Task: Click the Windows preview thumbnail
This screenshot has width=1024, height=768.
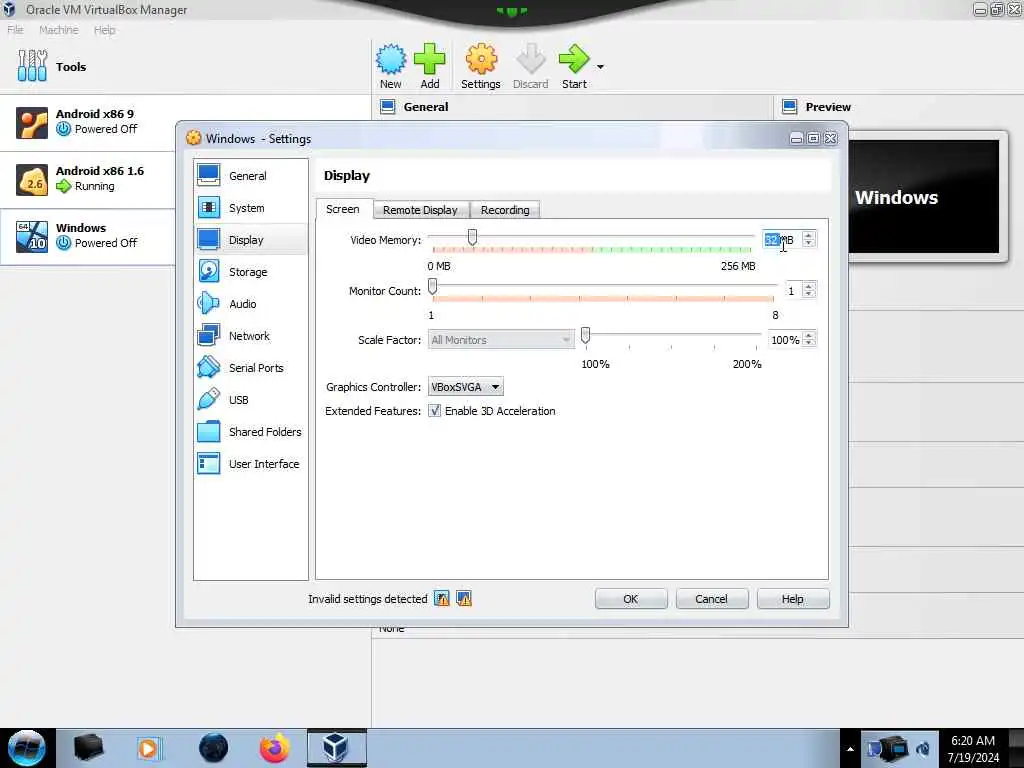Action: pos(923,197)
